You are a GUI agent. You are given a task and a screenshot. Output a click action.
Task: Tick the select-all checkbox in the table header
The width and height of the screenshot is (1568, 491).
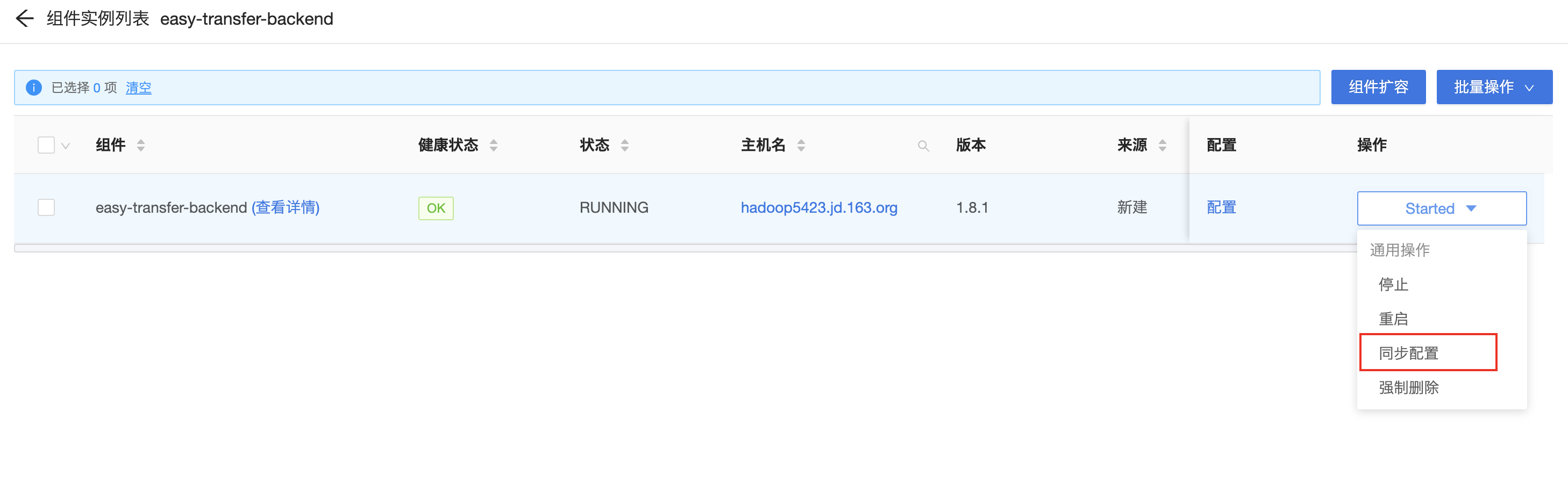[x=46, y=146]
